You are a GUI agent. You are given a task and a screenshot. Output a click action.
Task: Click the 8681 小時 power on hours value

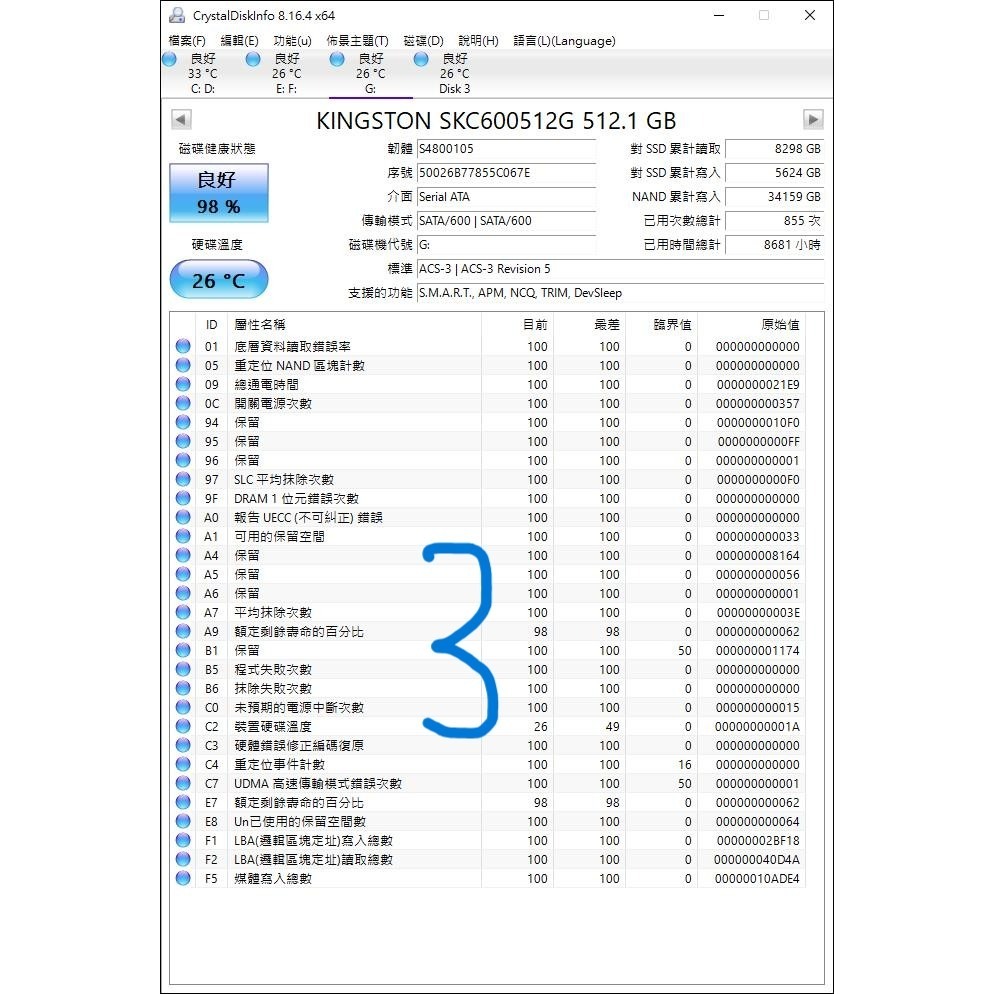coord(774,245)
